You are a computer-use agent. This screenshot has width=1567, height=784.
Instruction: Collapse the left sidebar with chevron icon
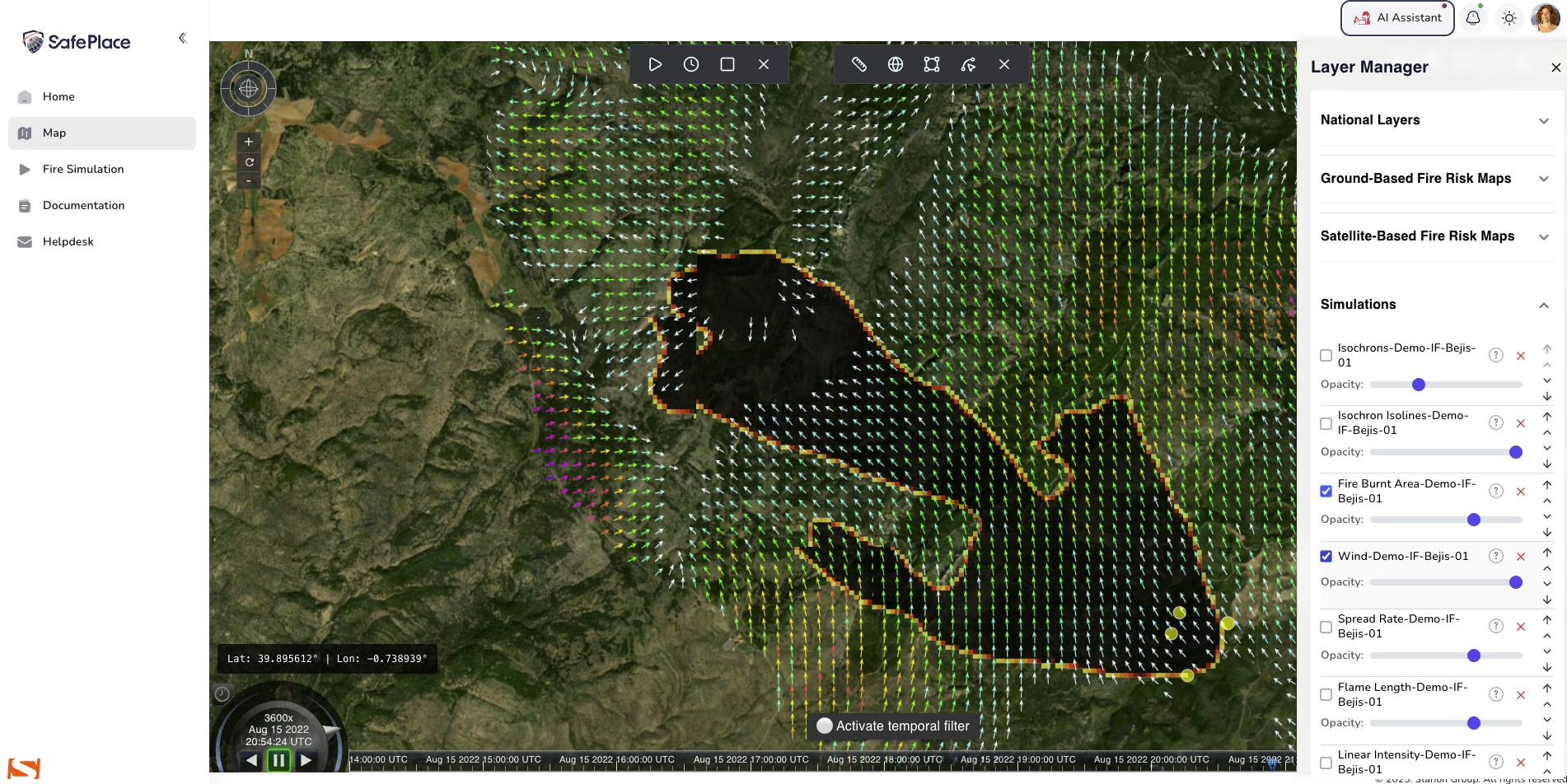point(183,38)
